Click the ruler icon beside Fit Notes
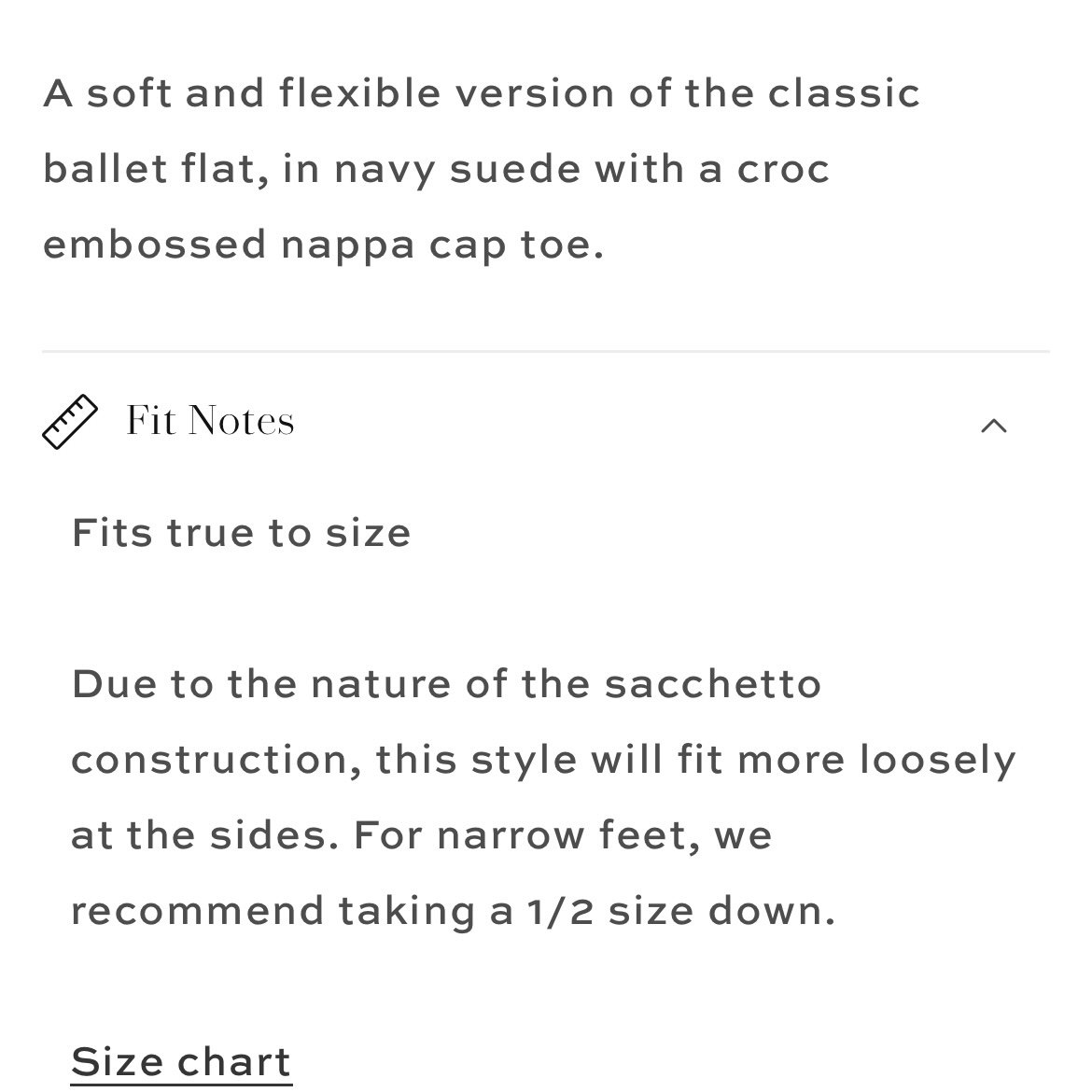 coord(70,422)
